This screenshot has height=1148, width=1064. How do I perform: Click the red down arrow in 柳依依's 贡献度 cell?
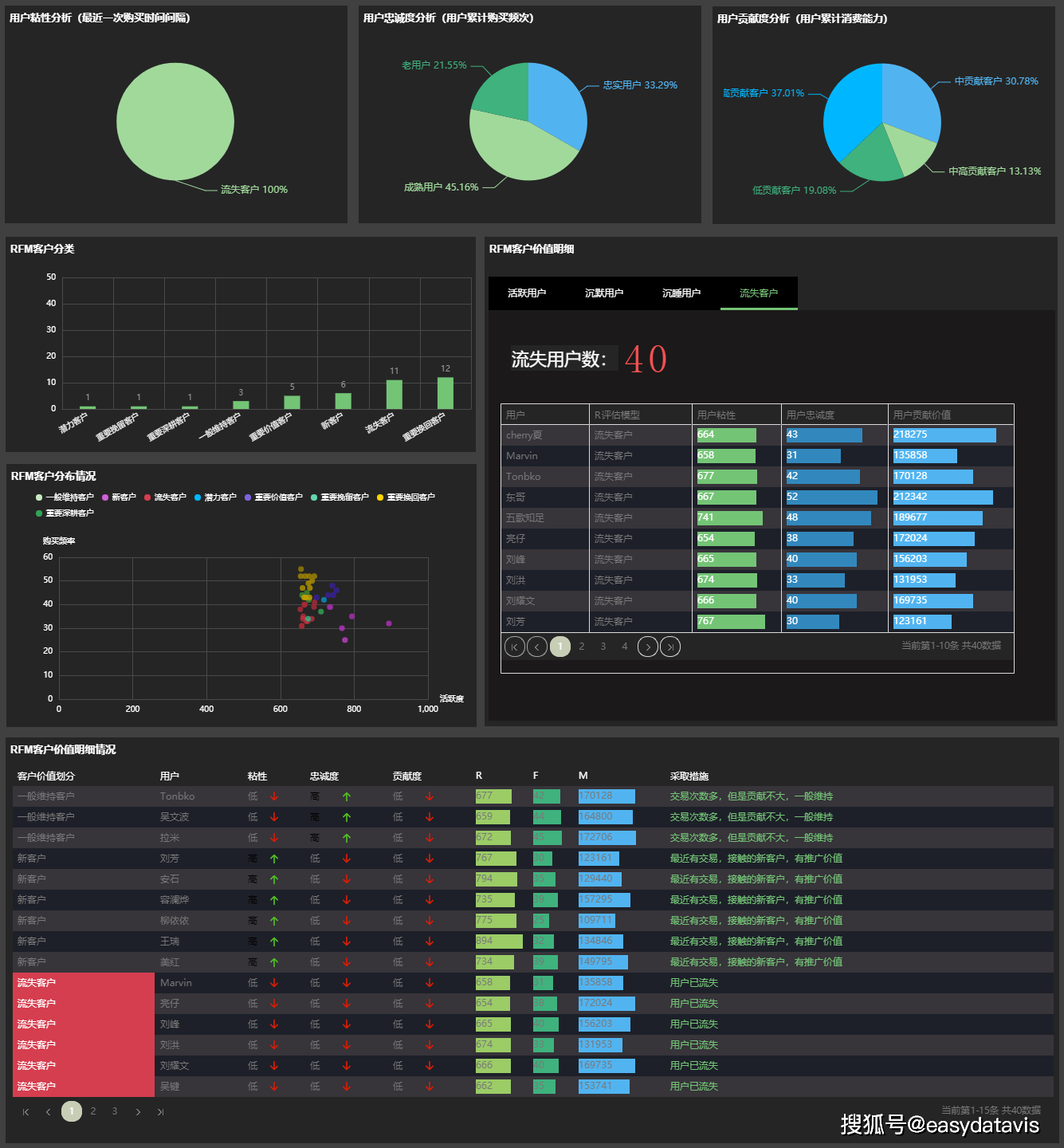[430, 921]
